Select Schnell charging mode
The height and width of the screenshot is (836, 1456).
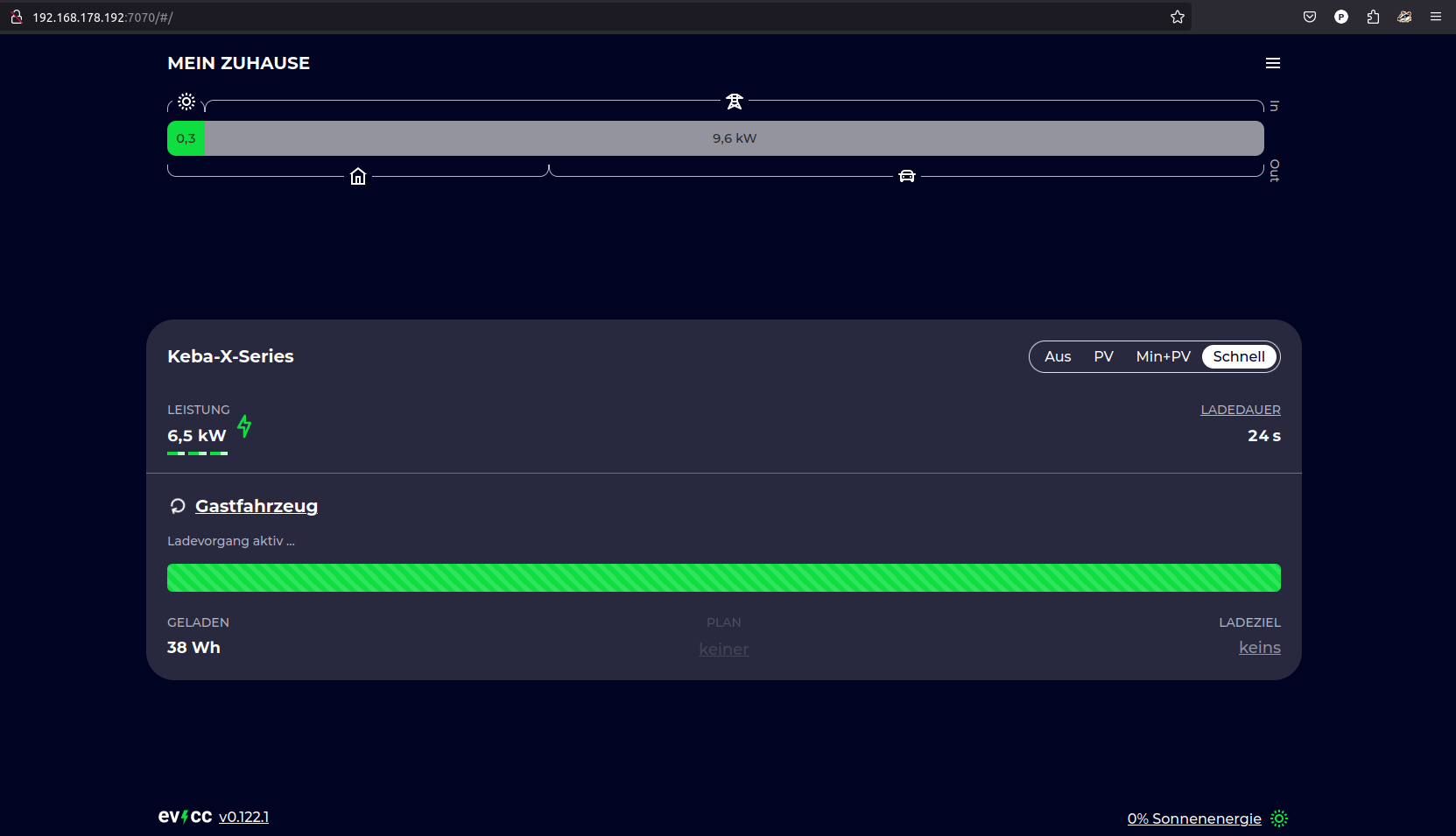[1239, 356]
